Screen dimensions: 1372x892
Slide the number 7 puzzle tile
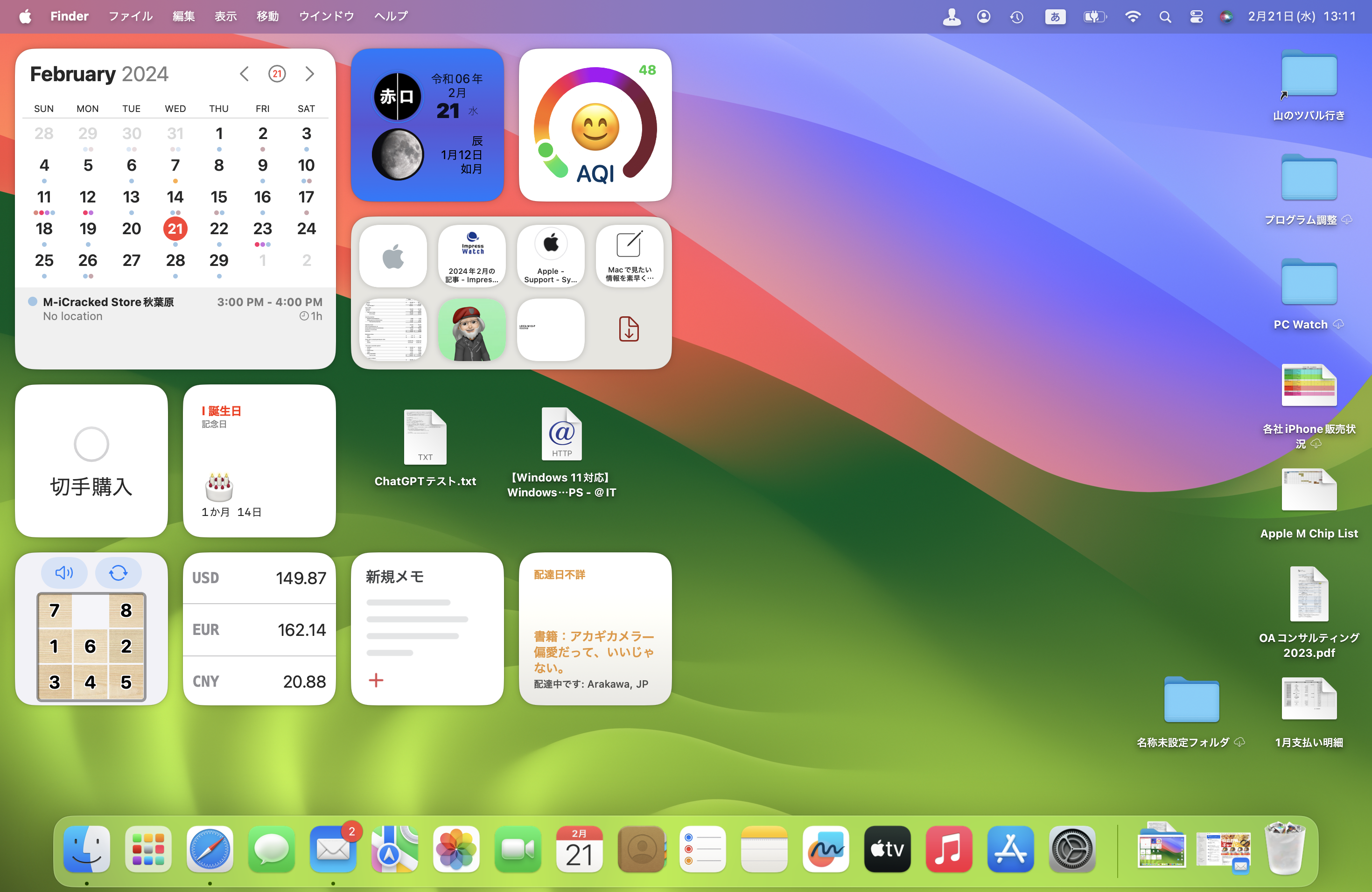[x=55, y=611]
